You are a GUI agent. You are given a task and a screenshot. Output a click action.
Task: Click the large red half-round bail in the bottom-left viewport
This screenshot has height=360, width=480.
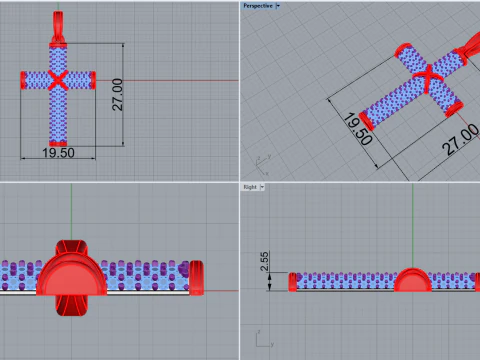[72, 275]
